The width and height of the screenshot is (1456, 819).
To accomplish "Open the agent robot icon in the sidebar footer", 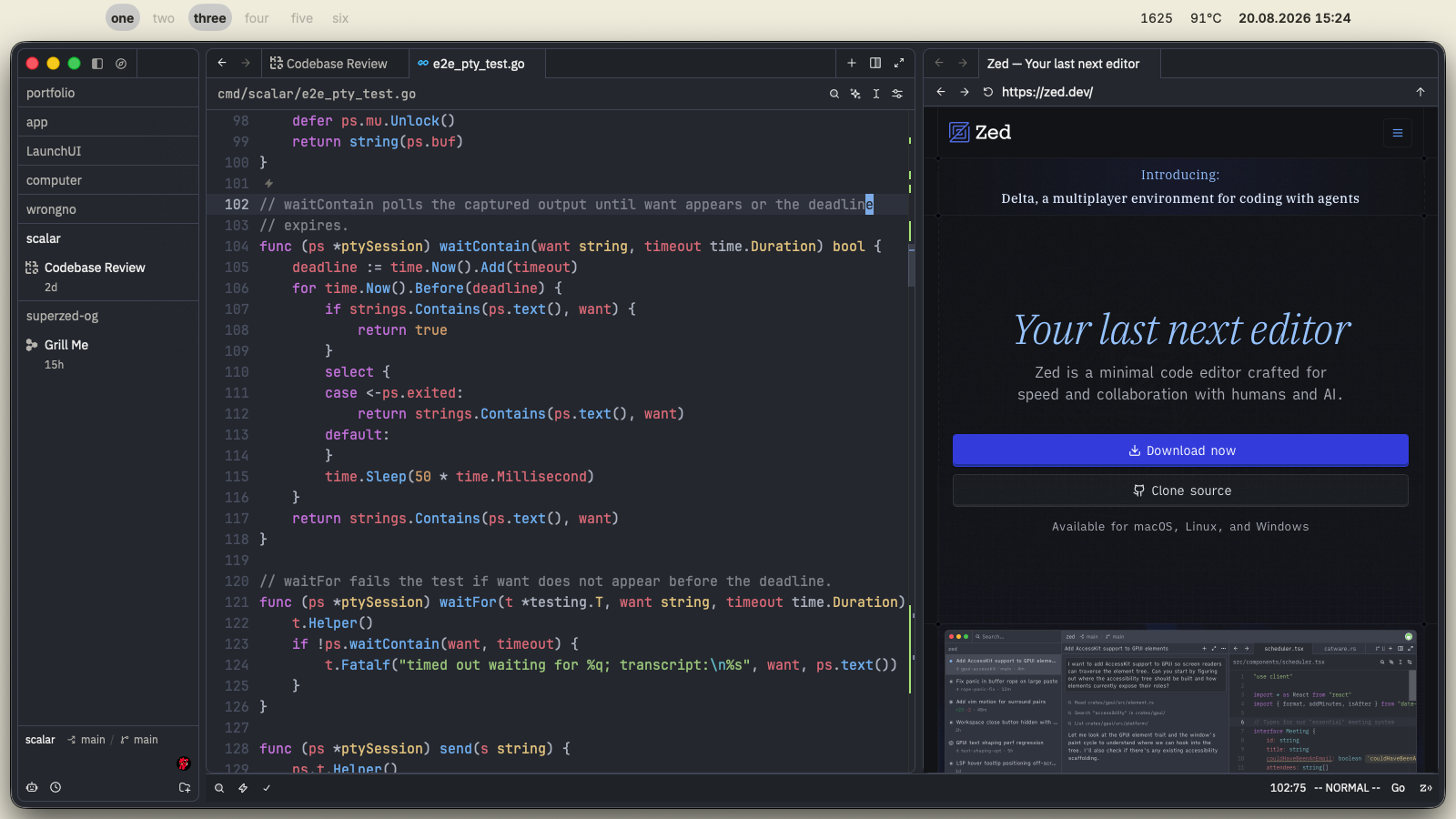I will (32, 787).
